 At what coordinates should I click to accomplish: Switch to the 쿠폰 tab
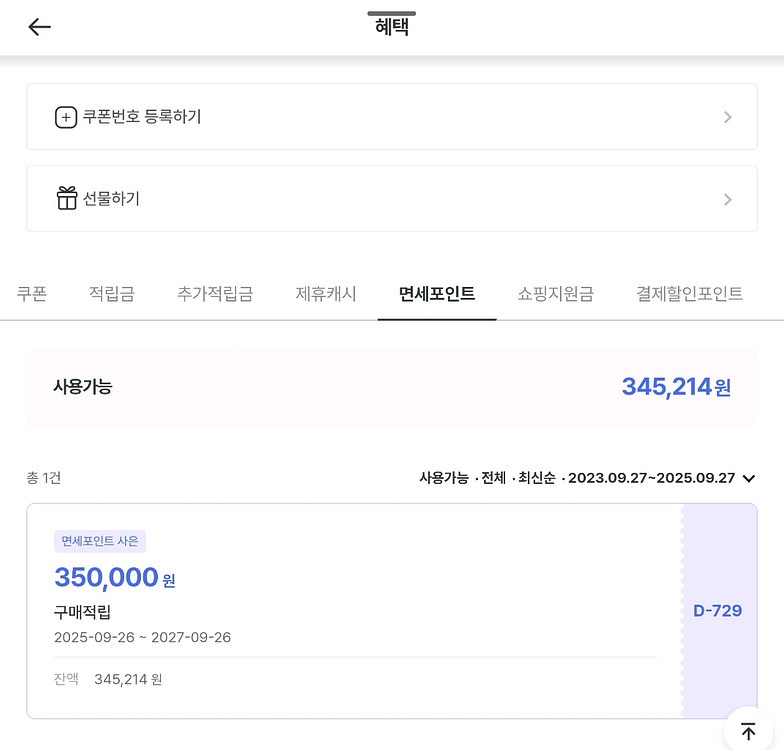click(x=32, y=294)
